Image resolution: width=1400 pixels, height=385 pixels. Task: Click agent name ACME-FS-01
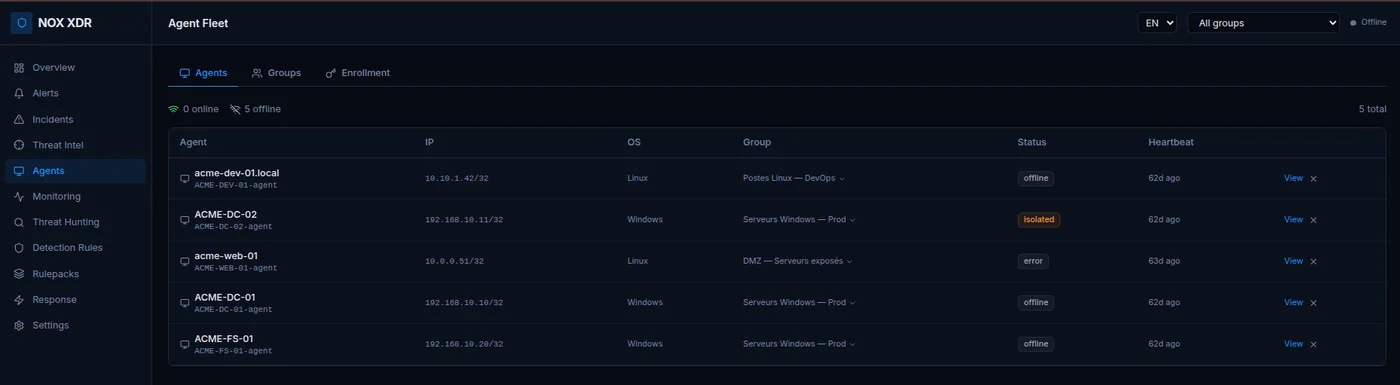[224, 339]
